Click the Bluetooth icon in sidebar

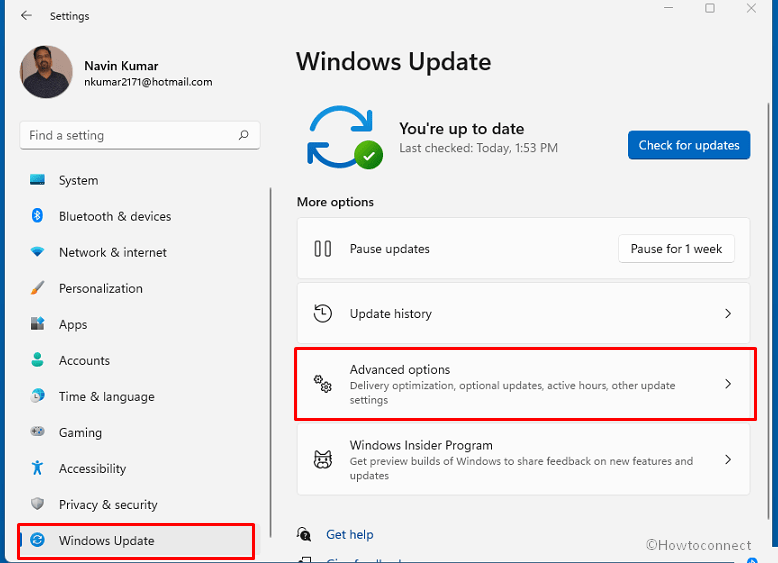[x=37, y=216]
